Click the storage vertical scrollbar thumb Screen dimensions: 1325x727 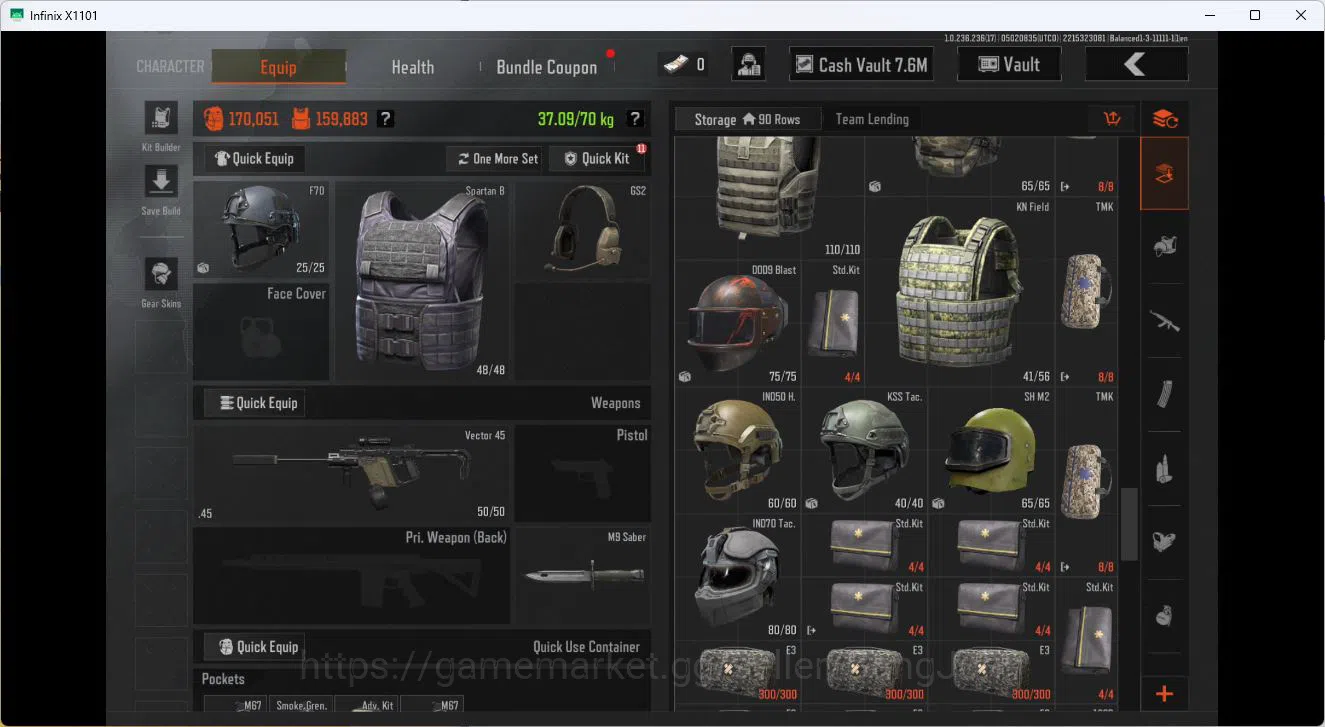tap(1129, 524)
